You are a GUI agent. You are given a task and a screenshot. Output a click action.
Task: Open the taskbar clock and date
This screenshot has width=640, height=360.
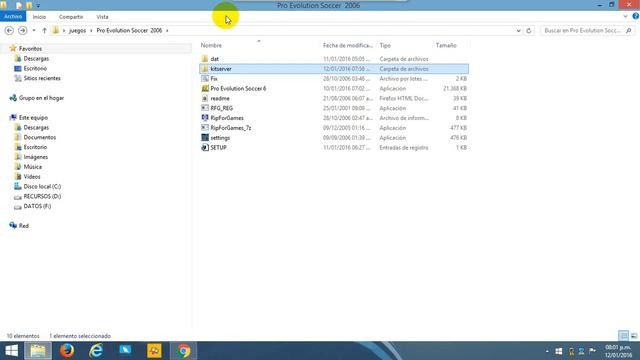point(618,351)
